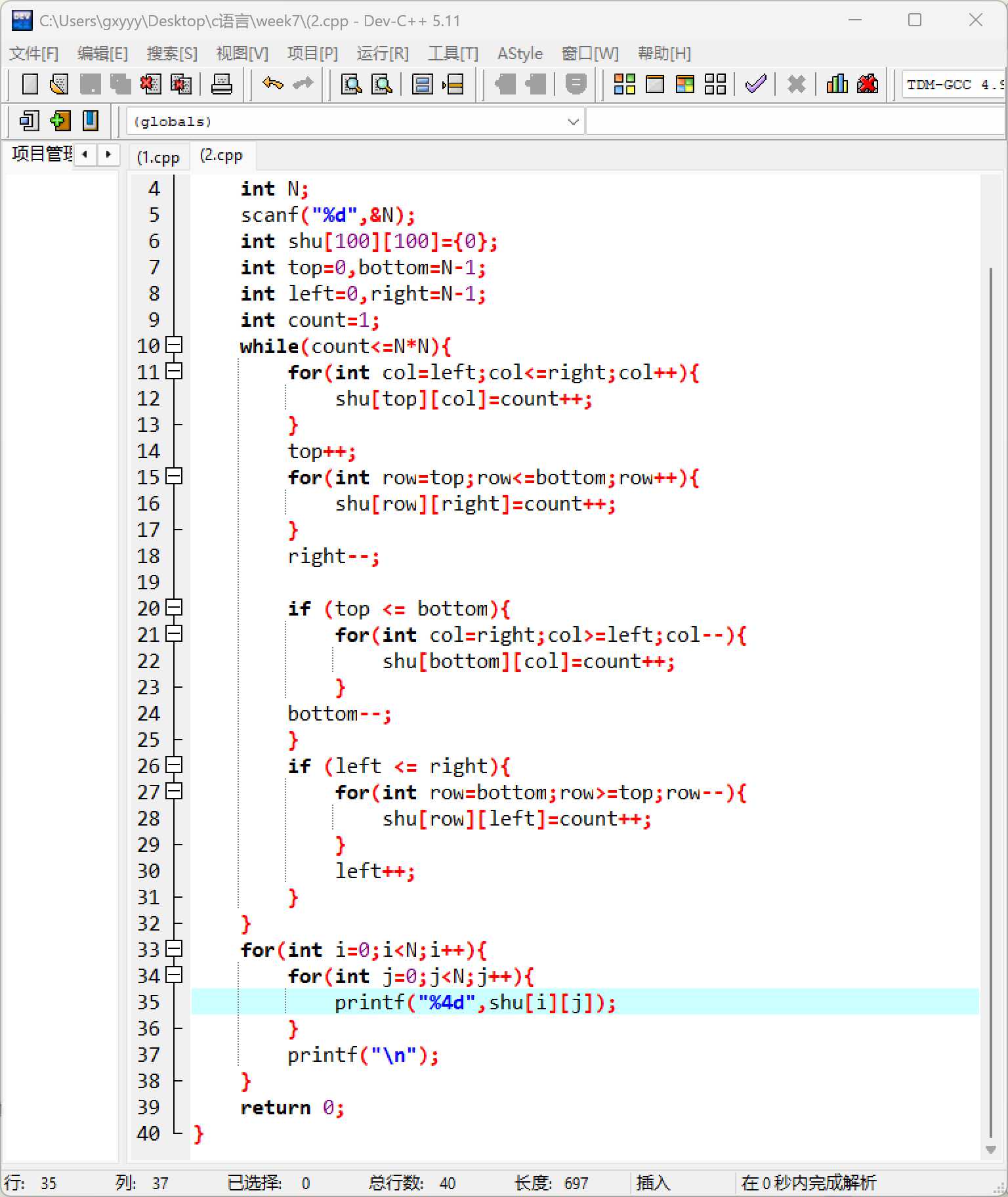
Task: Fold the if block at line 20
Action: (x=174, y=608)
